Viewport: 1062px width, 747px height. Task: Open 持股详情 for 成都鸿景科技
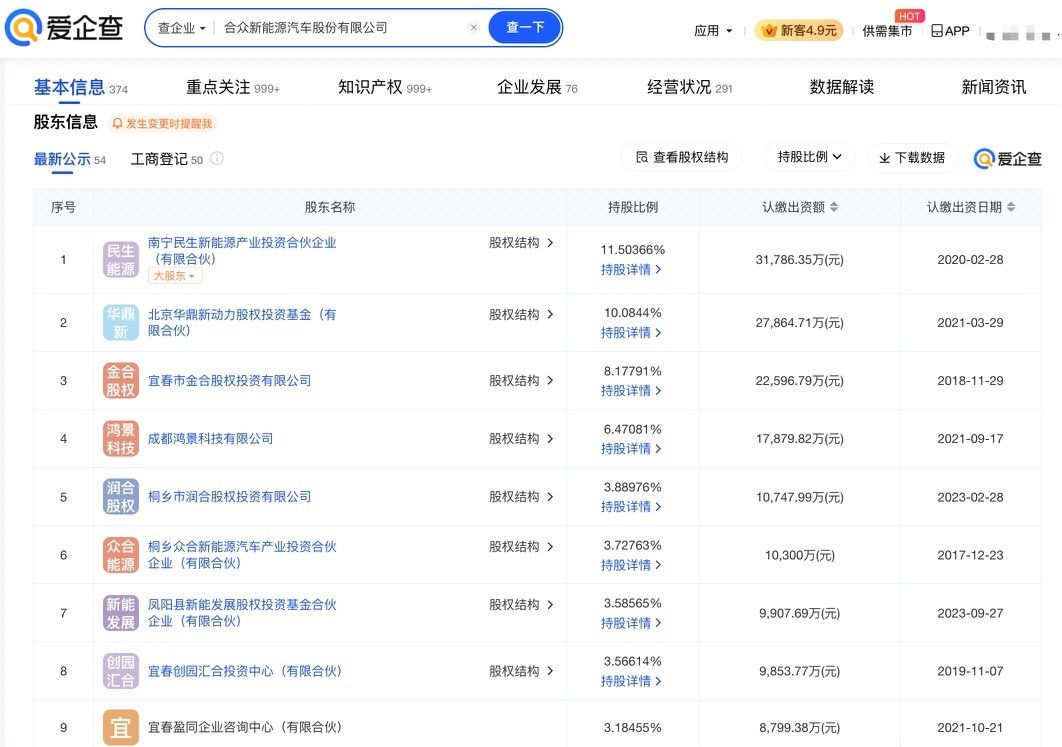point(631,449)
